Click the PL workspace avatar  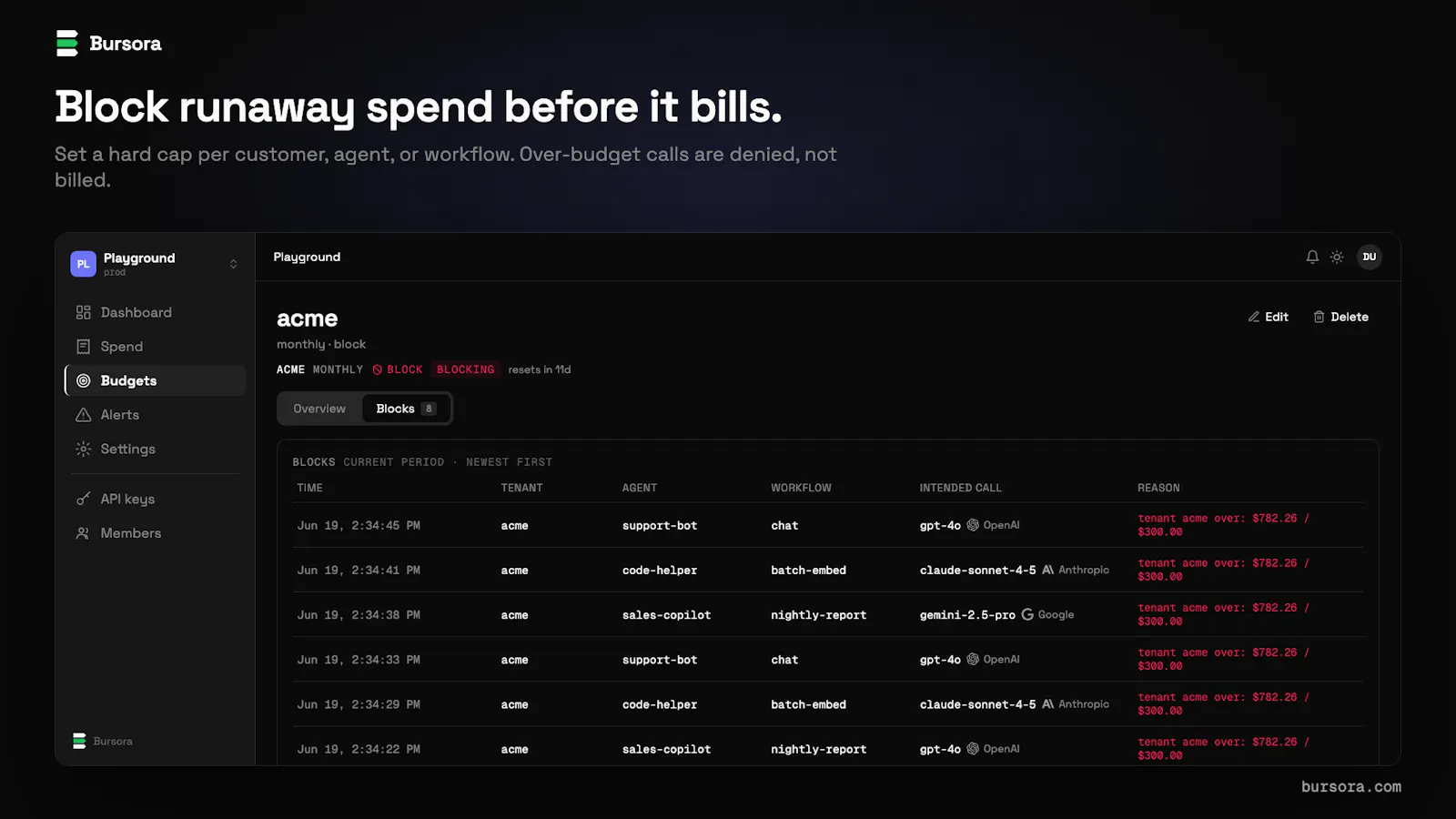(x=83, y=264)
